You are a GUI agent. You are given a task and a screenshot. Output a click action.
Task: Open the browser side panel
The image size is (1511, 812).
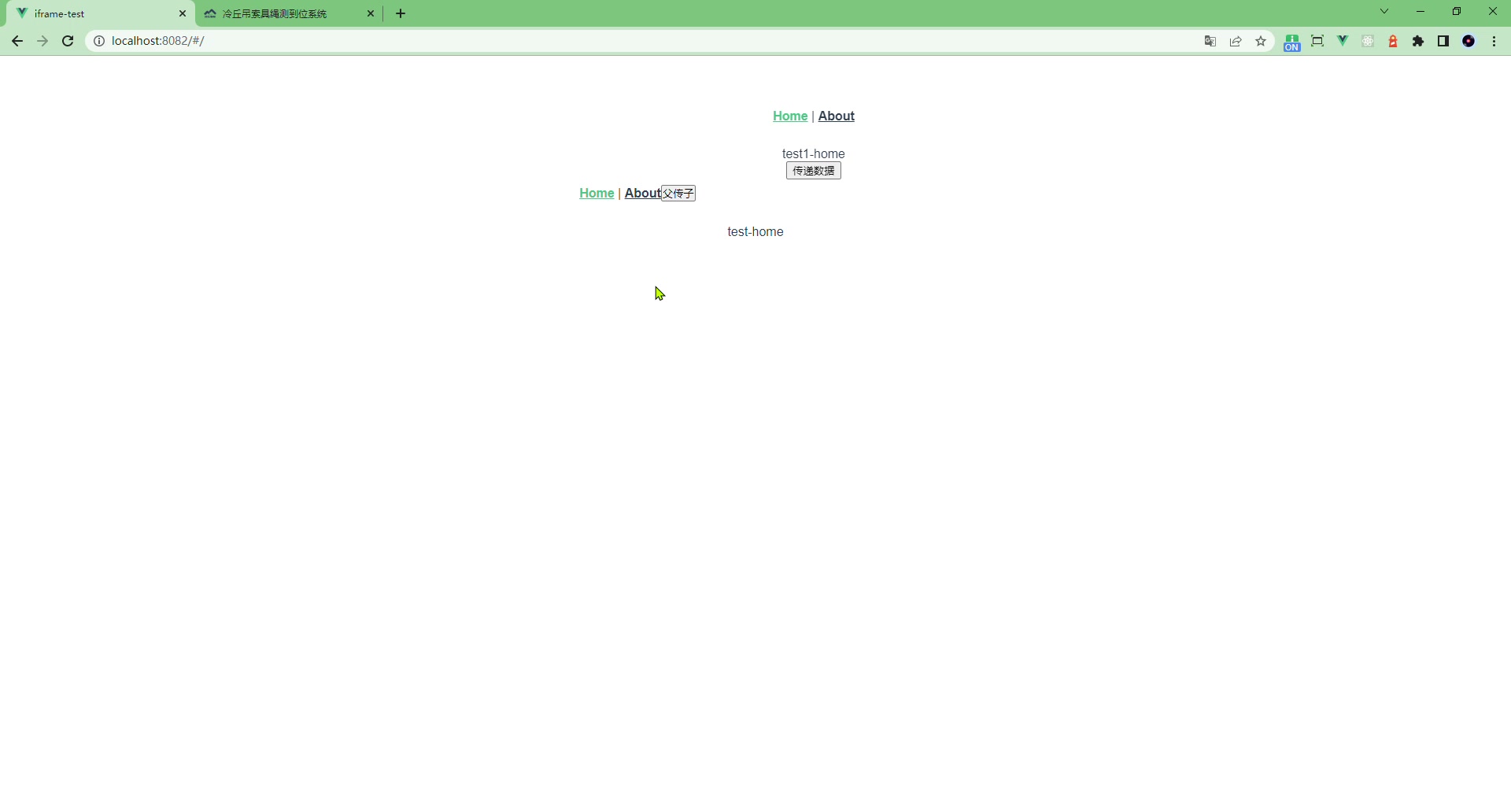[x=1443, y=41]
